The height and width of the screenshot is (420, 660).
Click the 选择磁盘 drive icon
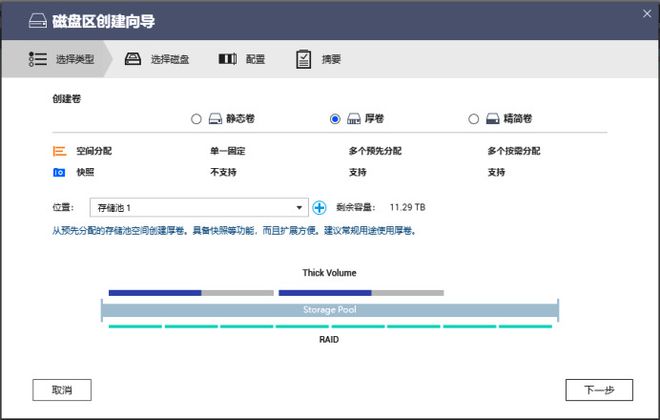[x=133, y=59]
